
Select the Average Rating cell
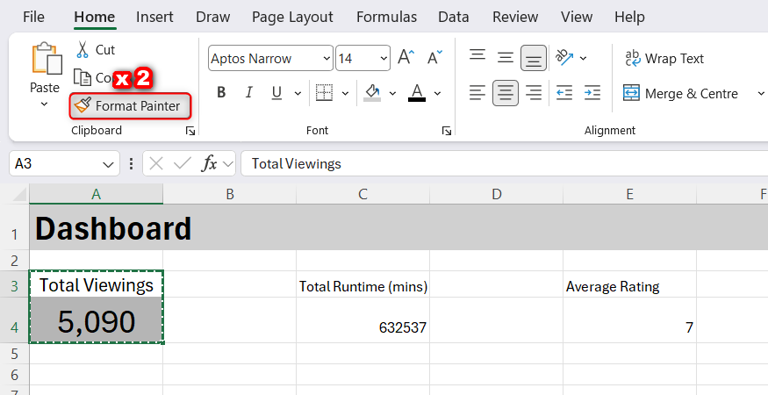tap(630, 284)
